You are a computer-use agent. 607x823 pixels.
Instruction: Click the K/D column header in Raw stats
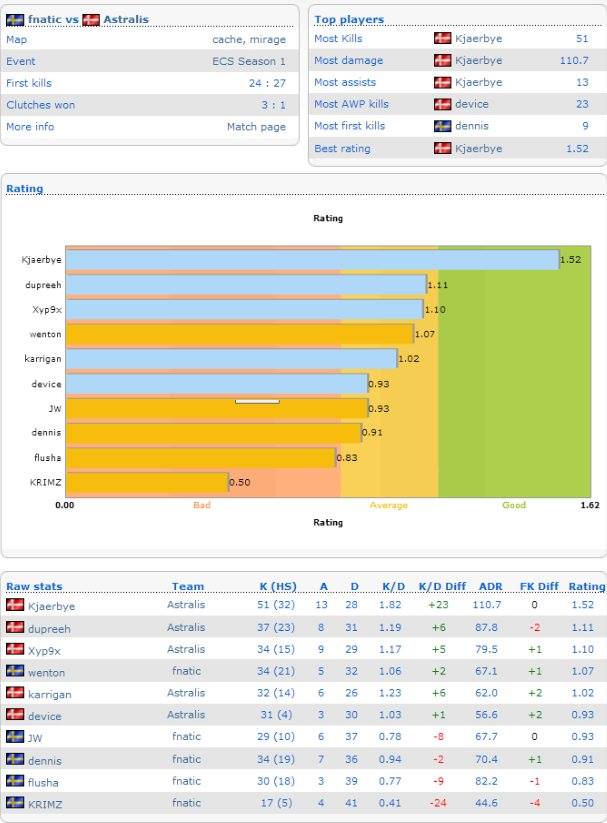pos(394,586)
